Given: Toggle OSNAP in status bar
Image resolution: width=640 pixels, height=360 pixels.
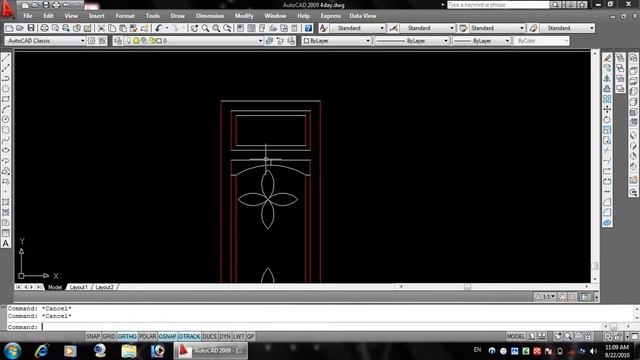Looking at the screenshot, I should (x=167, y=336).
